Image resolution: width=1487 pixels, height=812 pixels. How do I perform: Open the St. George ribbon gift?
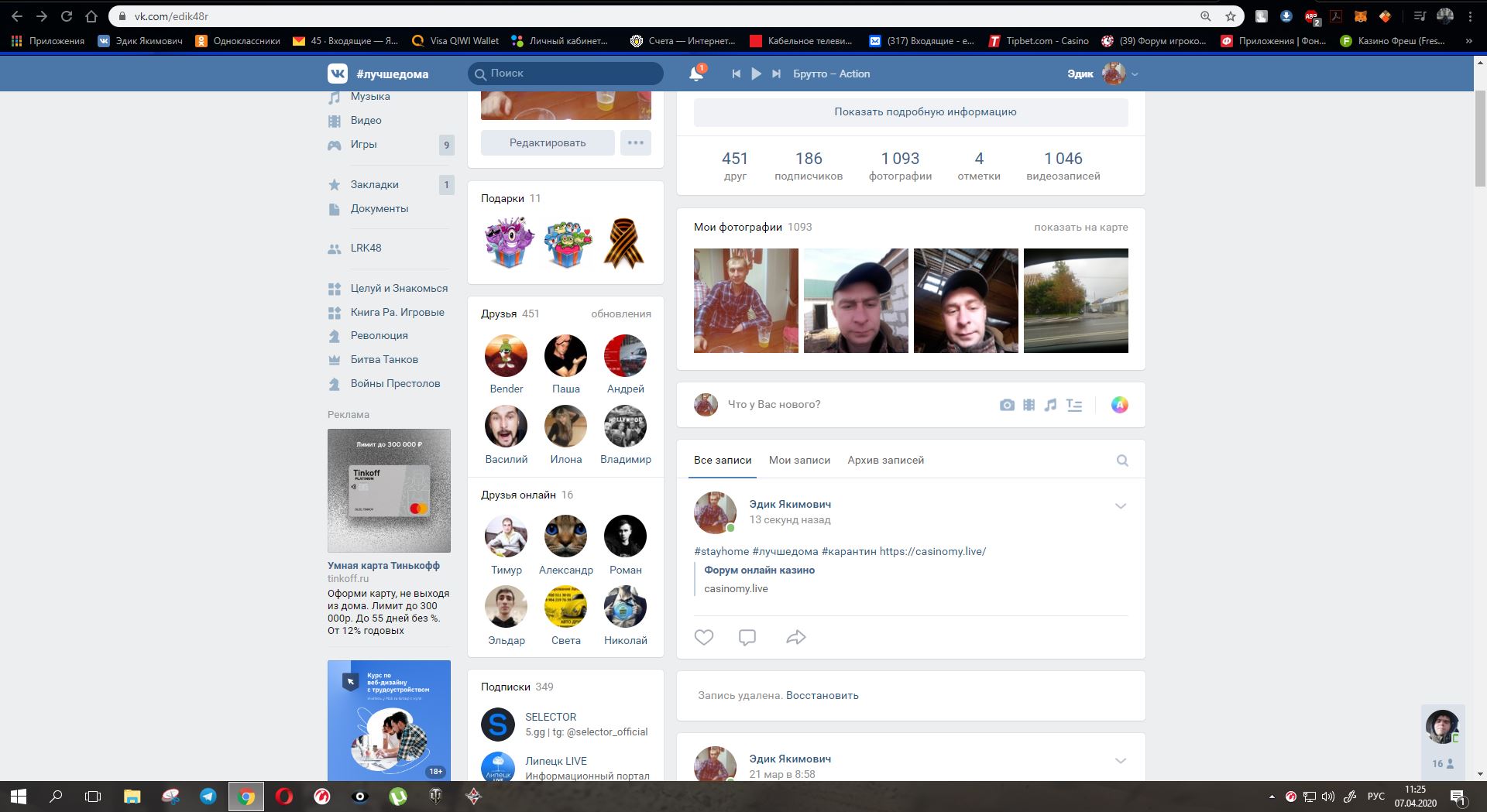[625, 243]
